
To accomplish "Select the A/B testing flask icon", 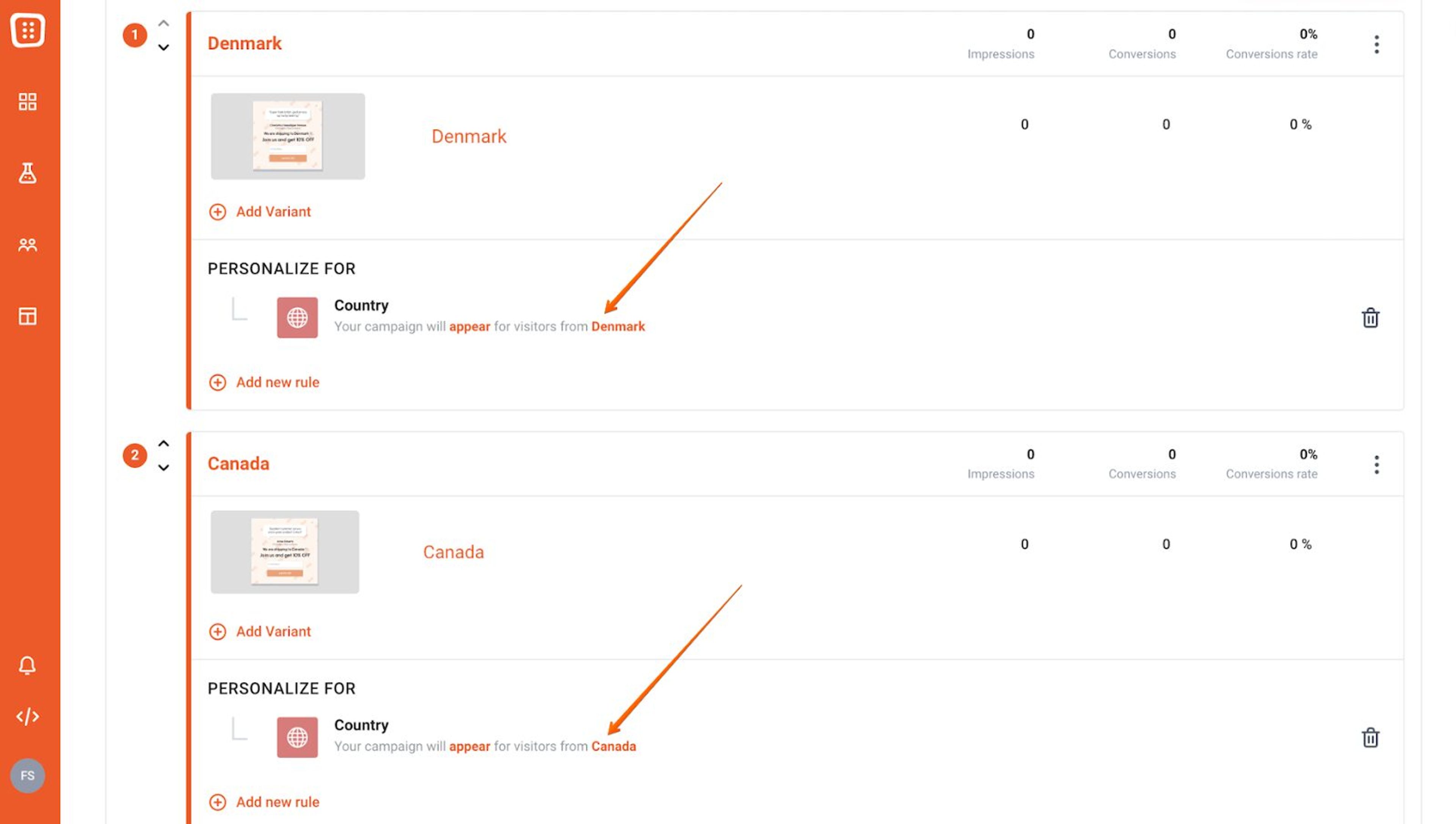I will click(28, 174).
